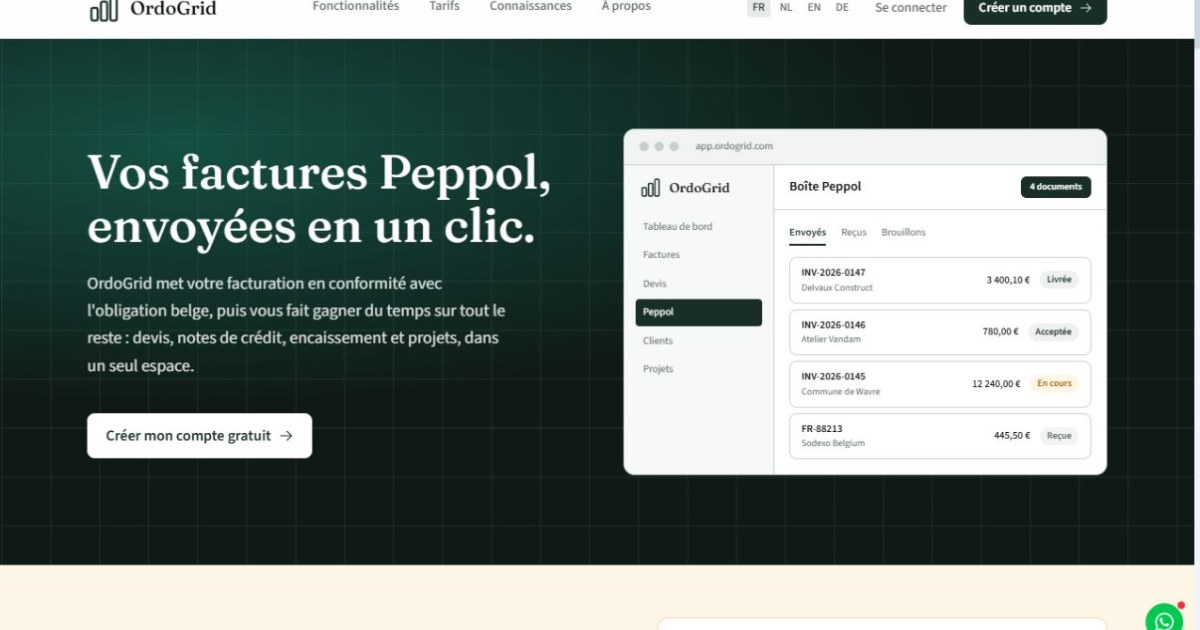Click the Se connecter link

tap(911, 7)
